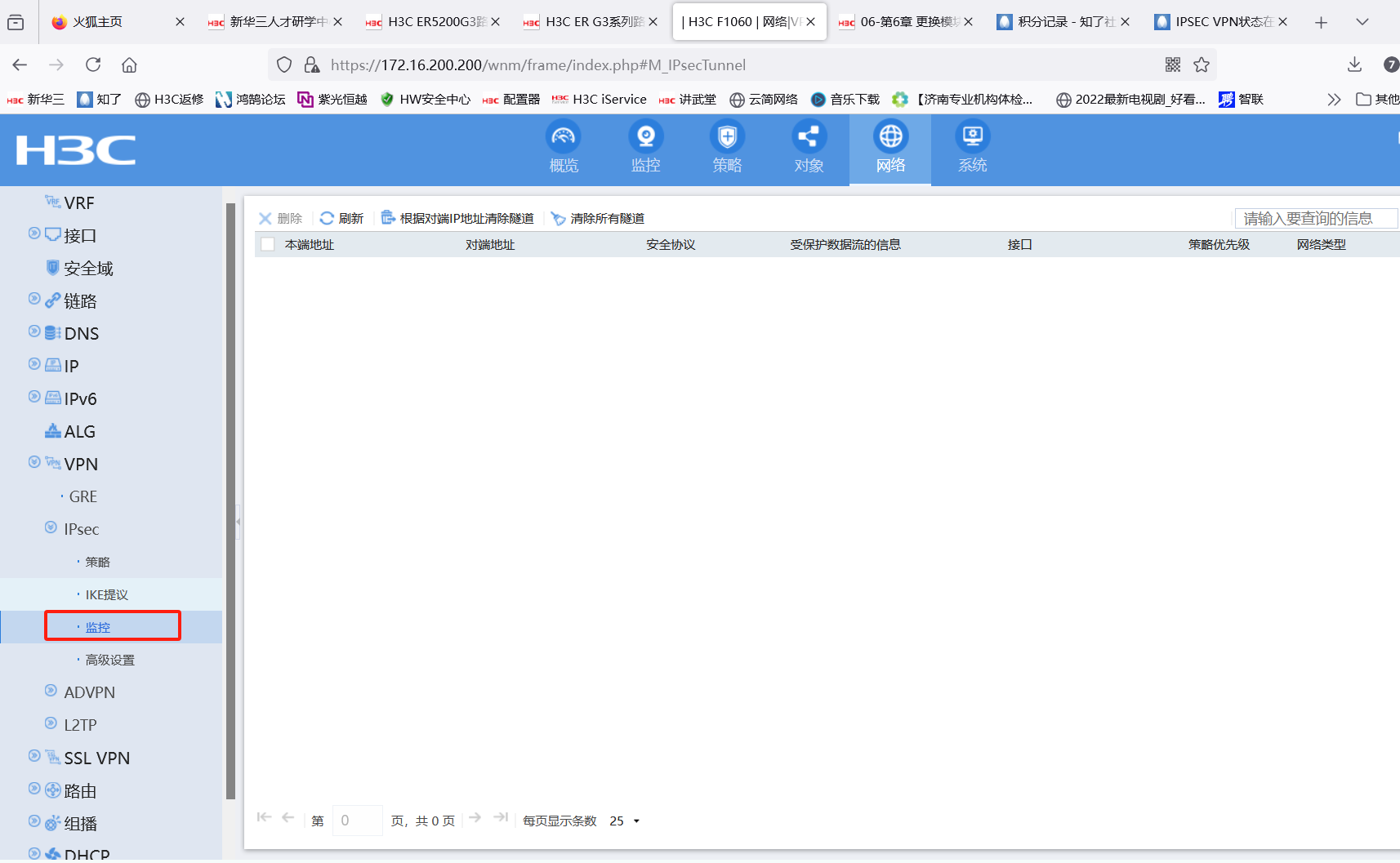Click the 刷新 refresh icon in toolbar

pos(327,218)
